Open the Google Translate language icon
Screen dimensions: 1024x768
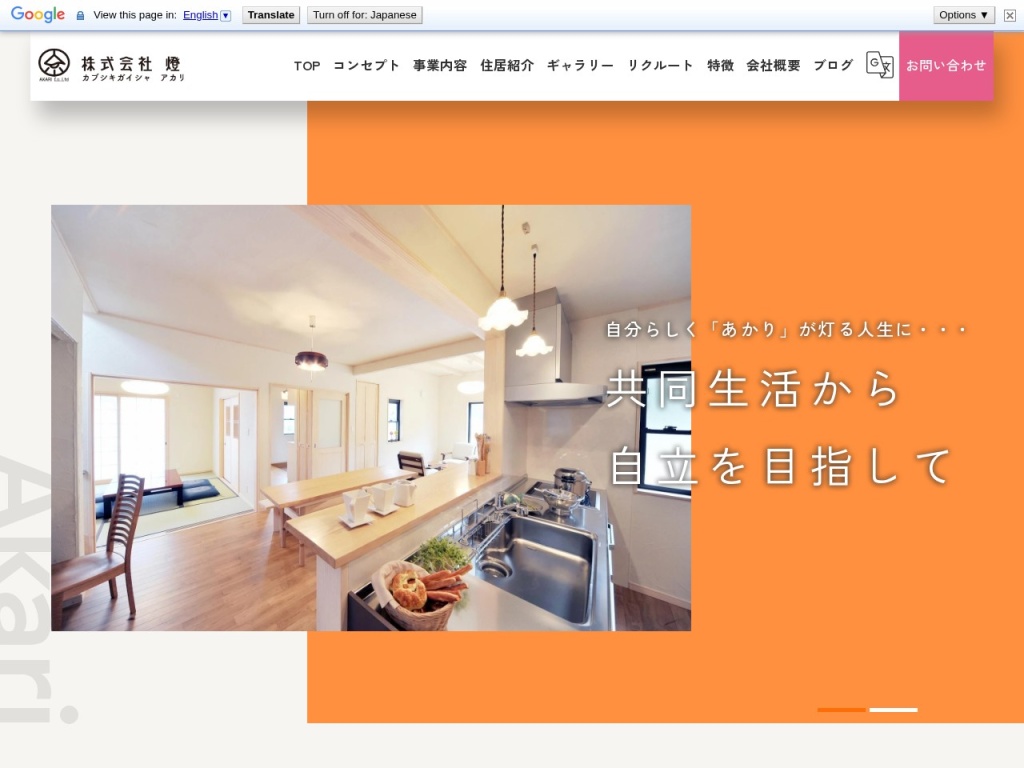pyautogui.click(x=879, y=65)
